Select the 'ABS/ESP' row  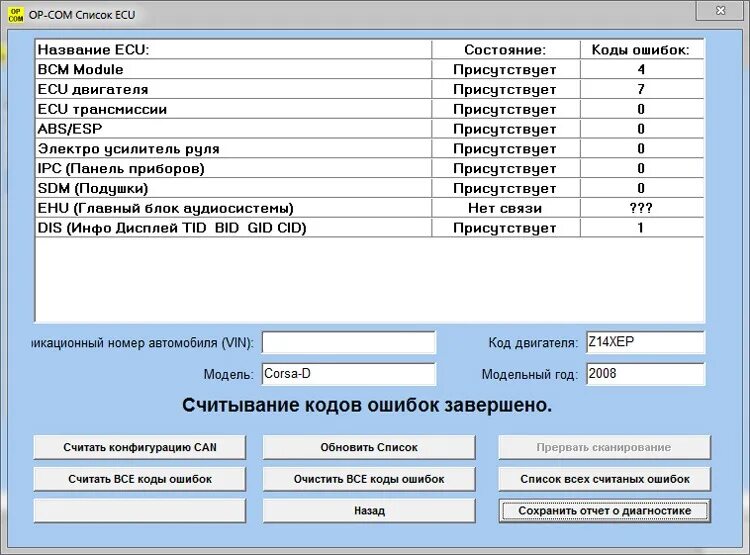[369, 129]
